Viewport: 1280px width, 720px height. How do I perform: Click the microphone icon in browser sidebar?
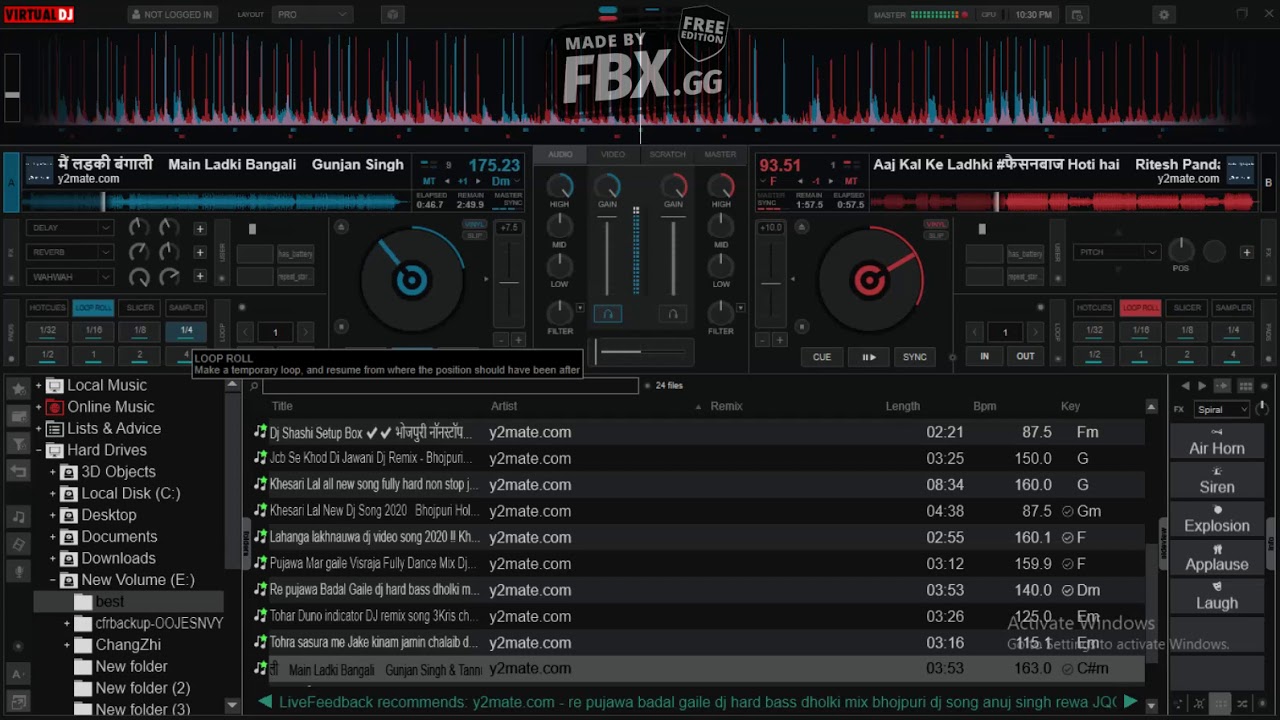18,572
